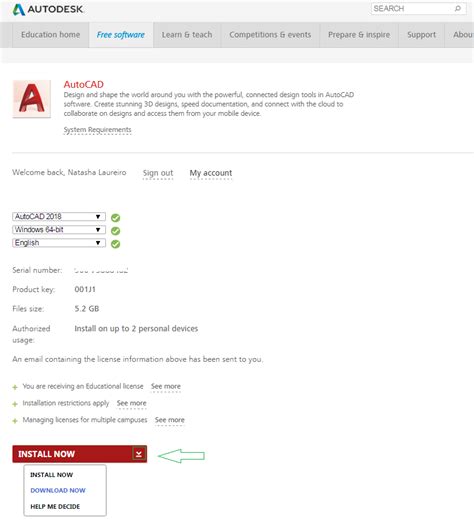Image resolution: width=474 pixels, height=520 pixels.
Task: Open the Support tab
Action: (x=421, y=35)
